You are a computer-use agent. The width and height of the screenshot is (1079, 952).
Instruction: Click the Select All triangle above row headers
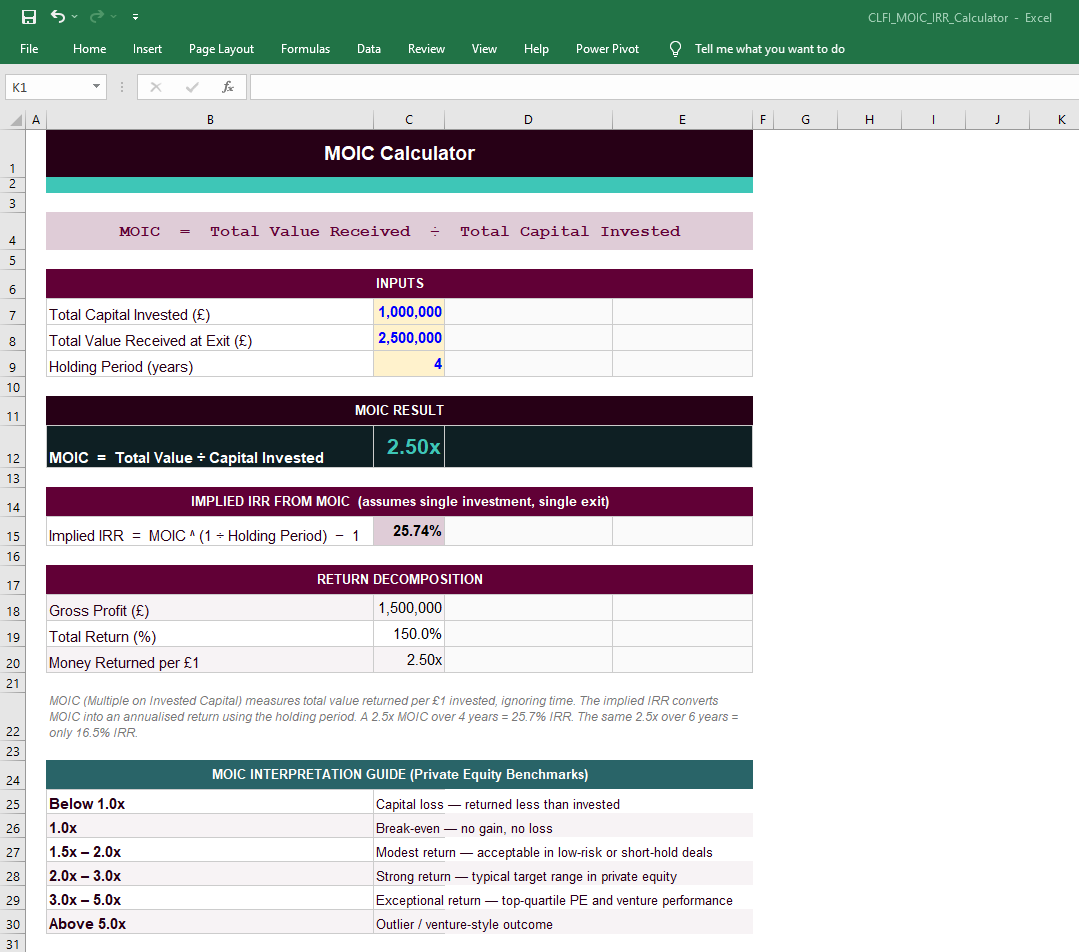pyautogui.click(x=18, y=119)
